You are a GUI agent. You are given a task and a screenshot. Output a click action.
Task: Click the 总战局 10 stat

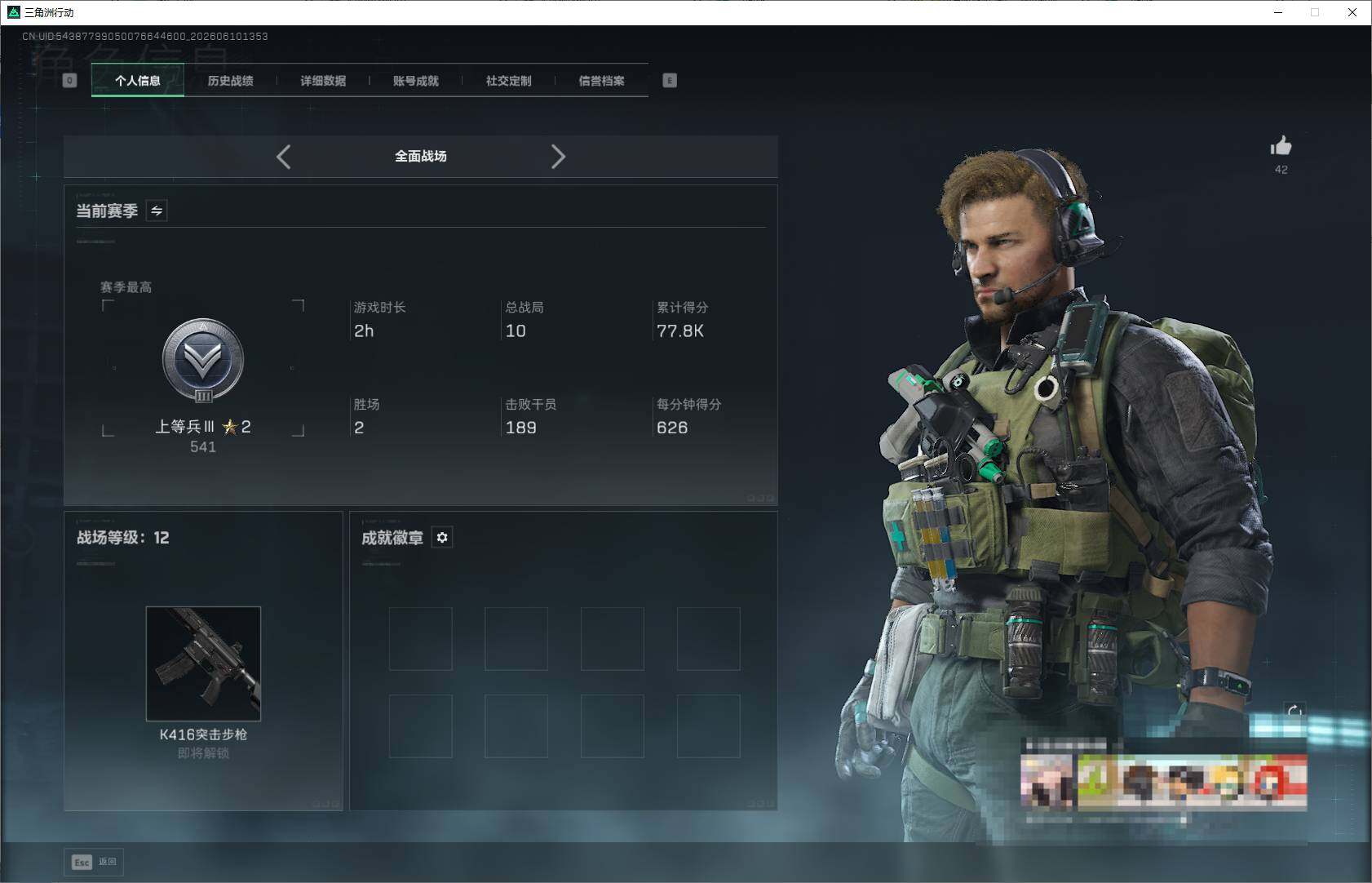524,319
